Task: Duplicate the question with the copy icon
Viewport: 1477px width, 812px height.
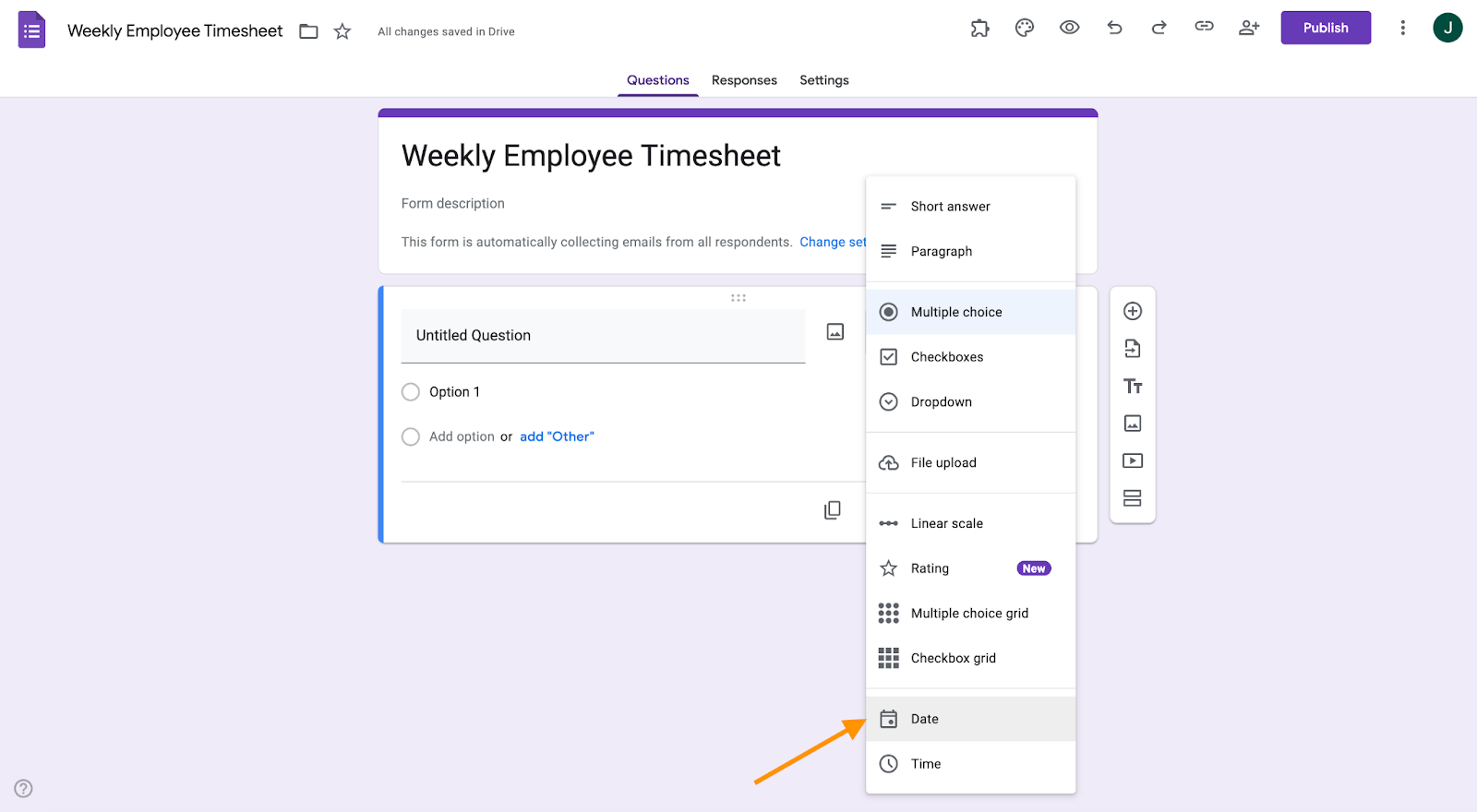Action: 833,510
